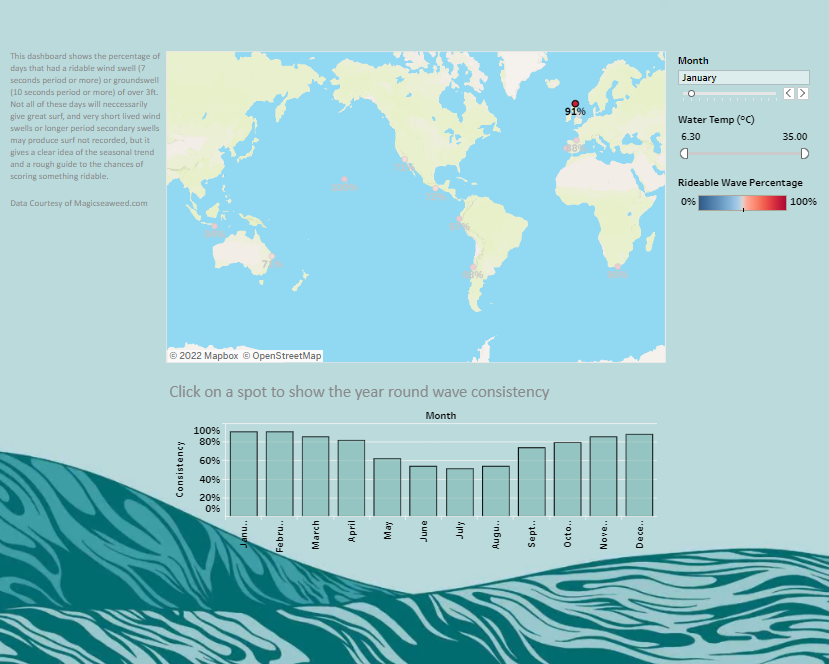Click the Month slider handle
This screenshot has height=664, width=829.
click(x=691, y=93)
